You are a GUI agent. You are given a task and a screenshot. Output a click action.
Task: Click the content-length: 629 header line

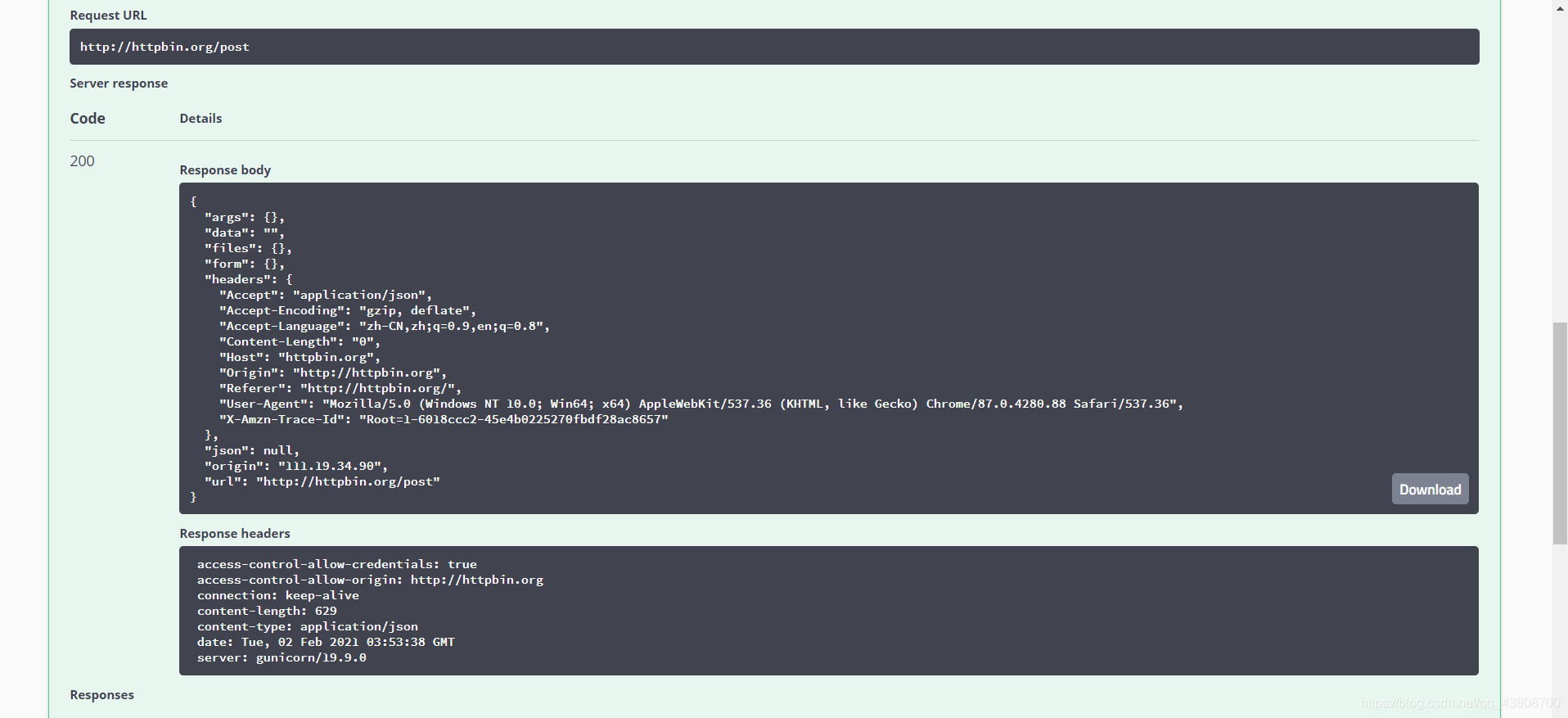267,611
